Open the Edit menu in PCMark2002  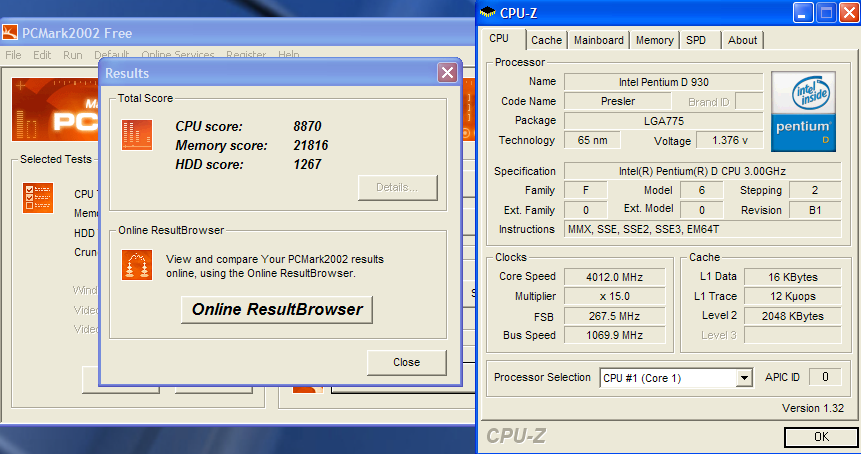coord(42,55)
